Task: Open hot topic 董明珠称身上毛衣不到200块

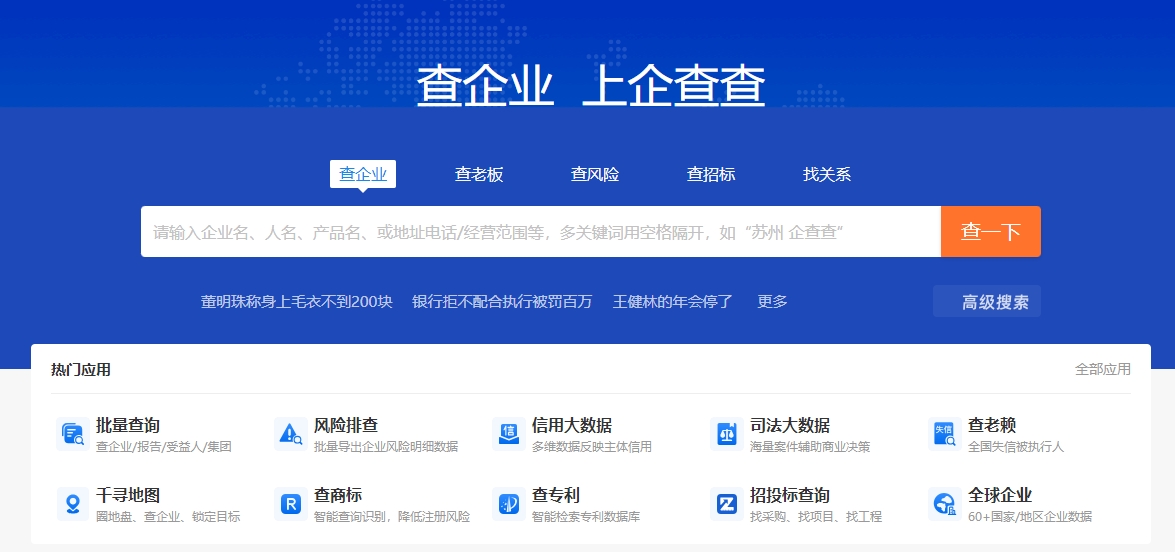Action: click(297, 302)
